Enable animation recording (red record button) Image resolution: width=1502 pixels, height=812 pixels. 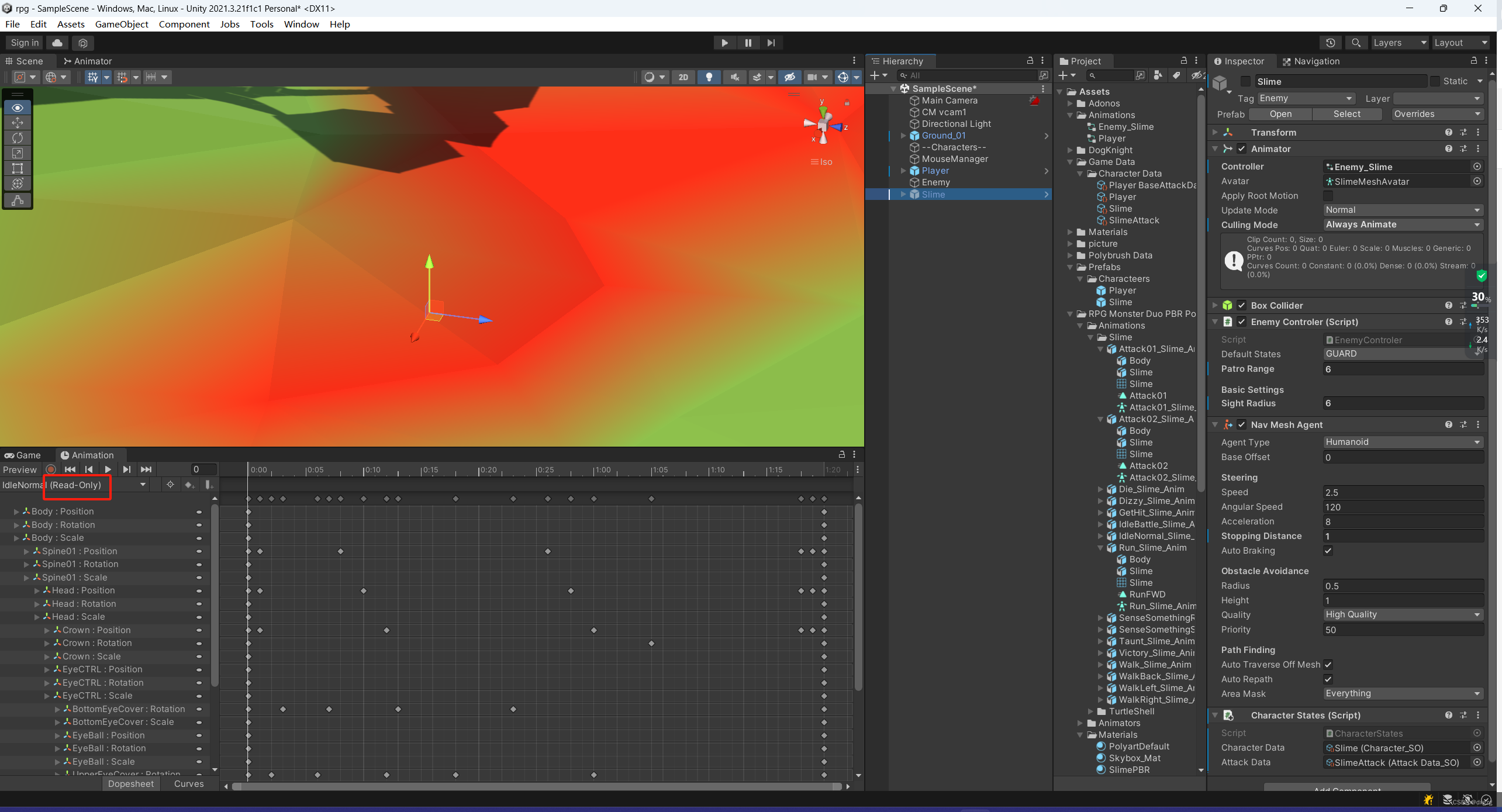point(51,469)
